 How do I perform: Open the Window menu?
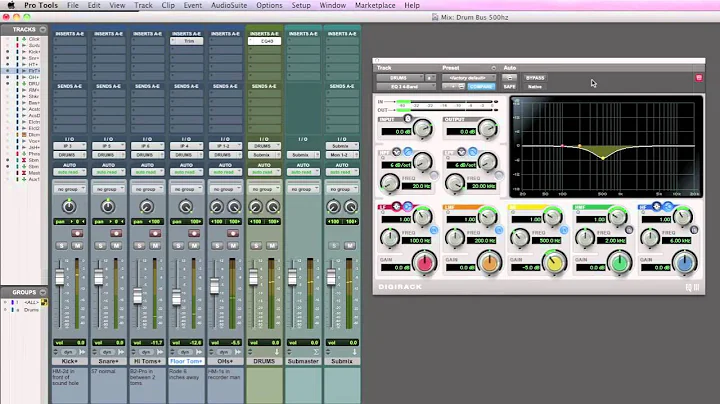(332, 5)
